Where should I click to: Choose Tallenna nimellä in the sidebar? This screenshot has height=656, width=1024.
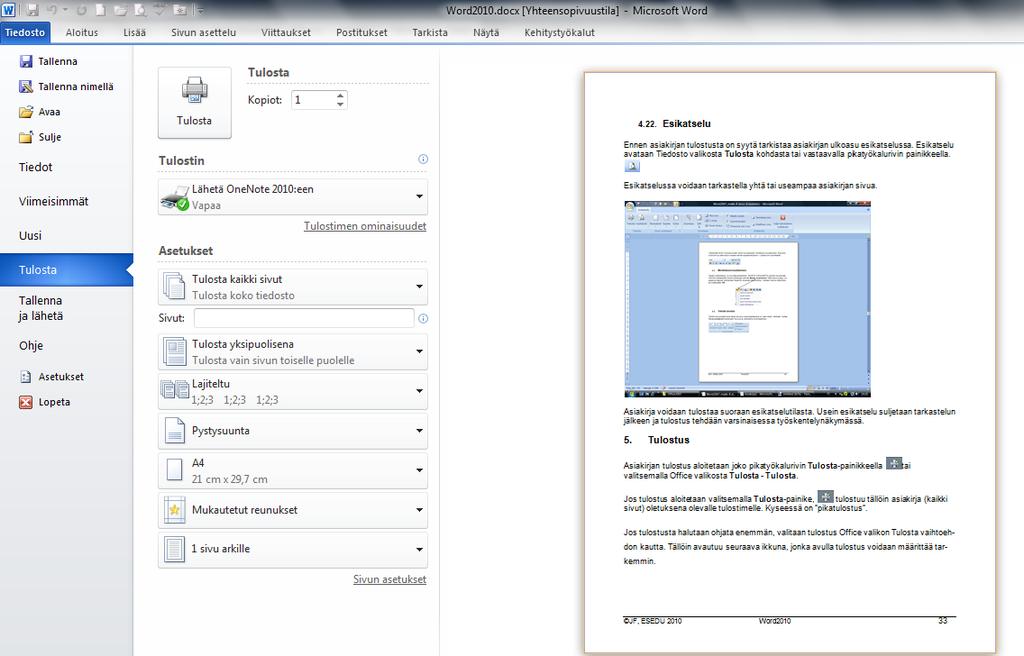tap(67, 86)
